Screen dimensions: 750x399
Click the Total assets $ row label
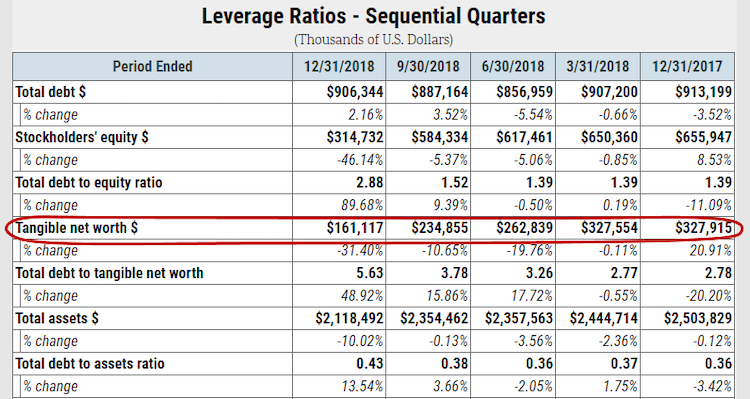(x=57, y=319)
